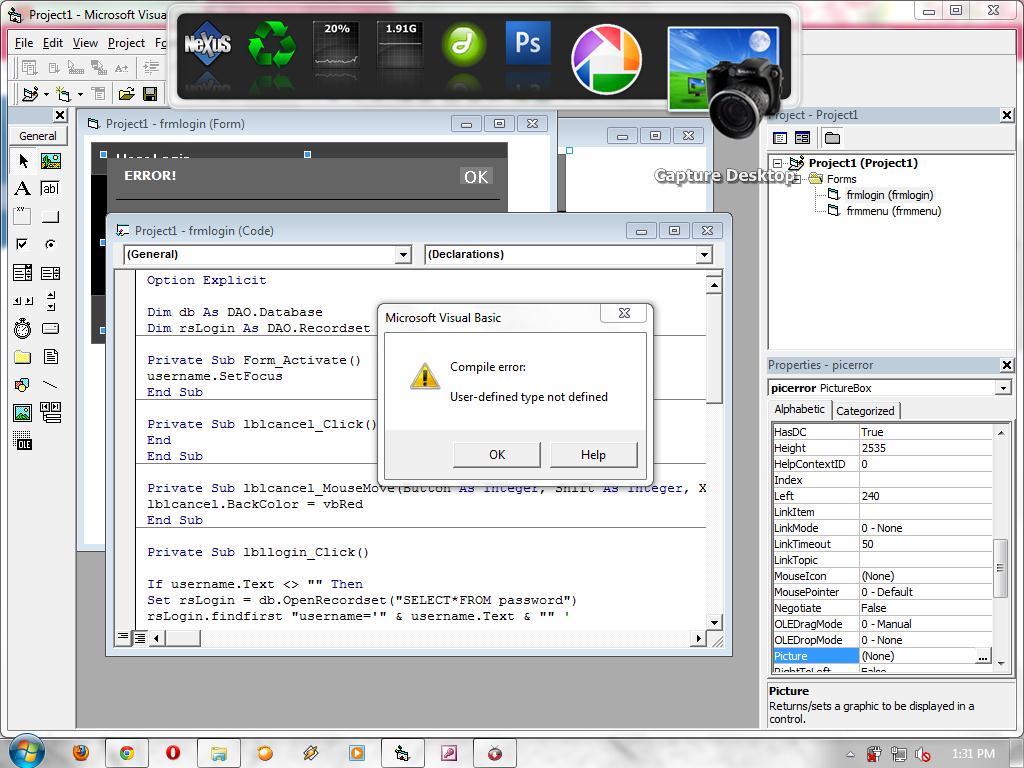This screenshot has height=768, width=1024.
Task: Select the Line control in toolbox
Action: (50, 385)
